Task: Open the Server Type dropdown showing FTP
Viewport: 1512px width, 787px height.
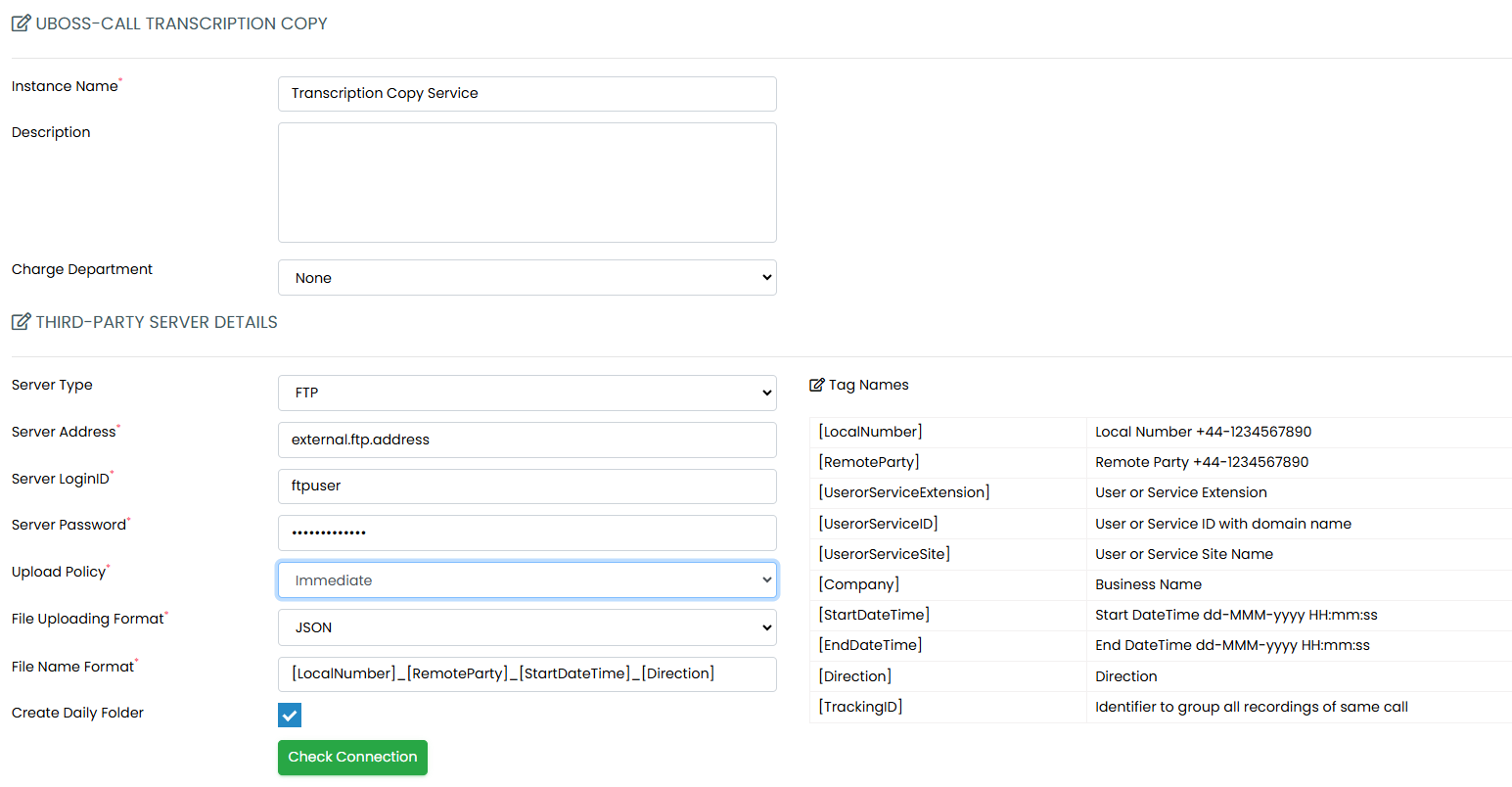Action: click(527, 393)
